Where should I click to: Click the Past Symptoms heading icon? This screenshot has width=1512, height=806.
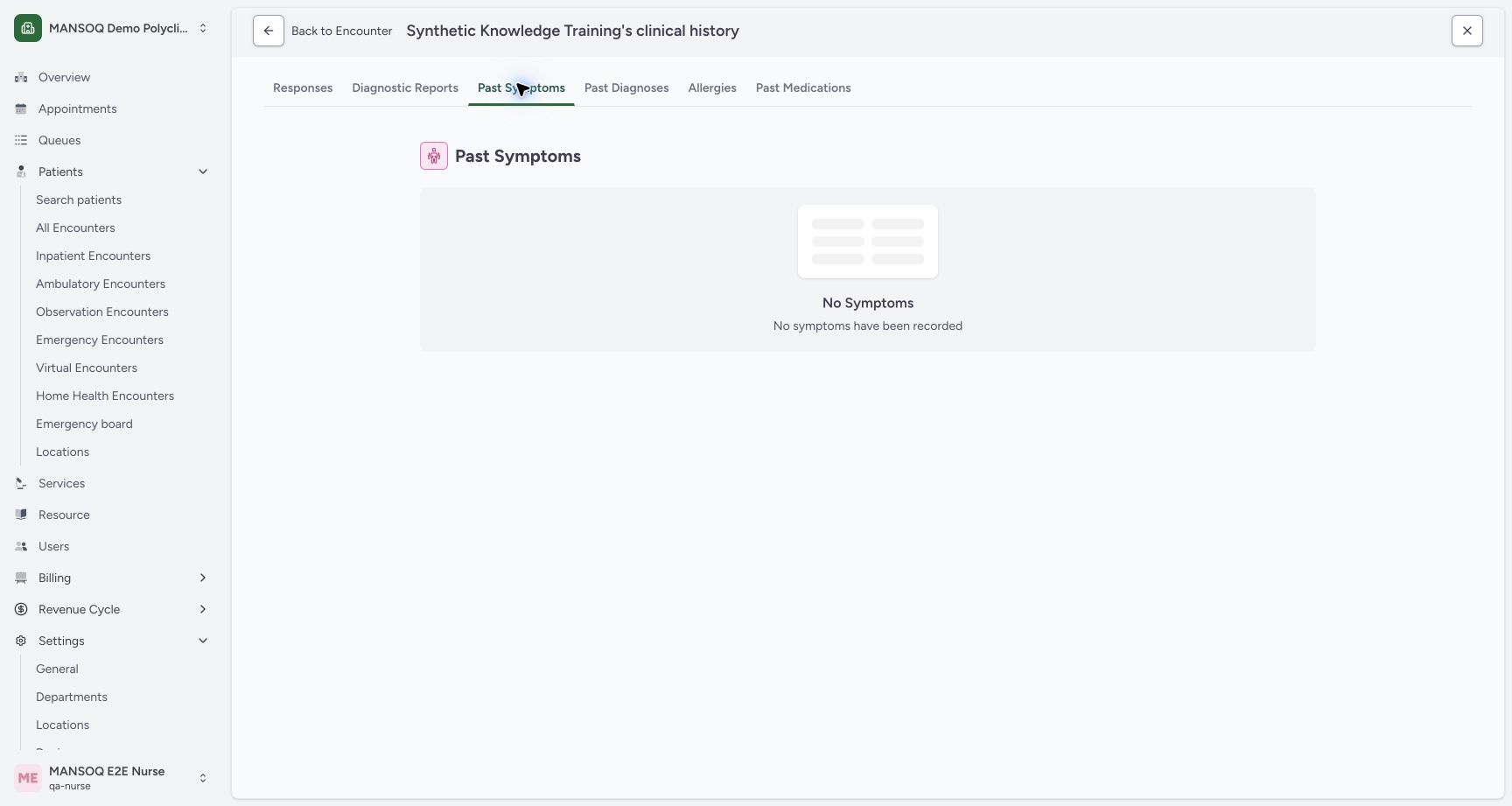pyautogui.click(x=434, y=156)
